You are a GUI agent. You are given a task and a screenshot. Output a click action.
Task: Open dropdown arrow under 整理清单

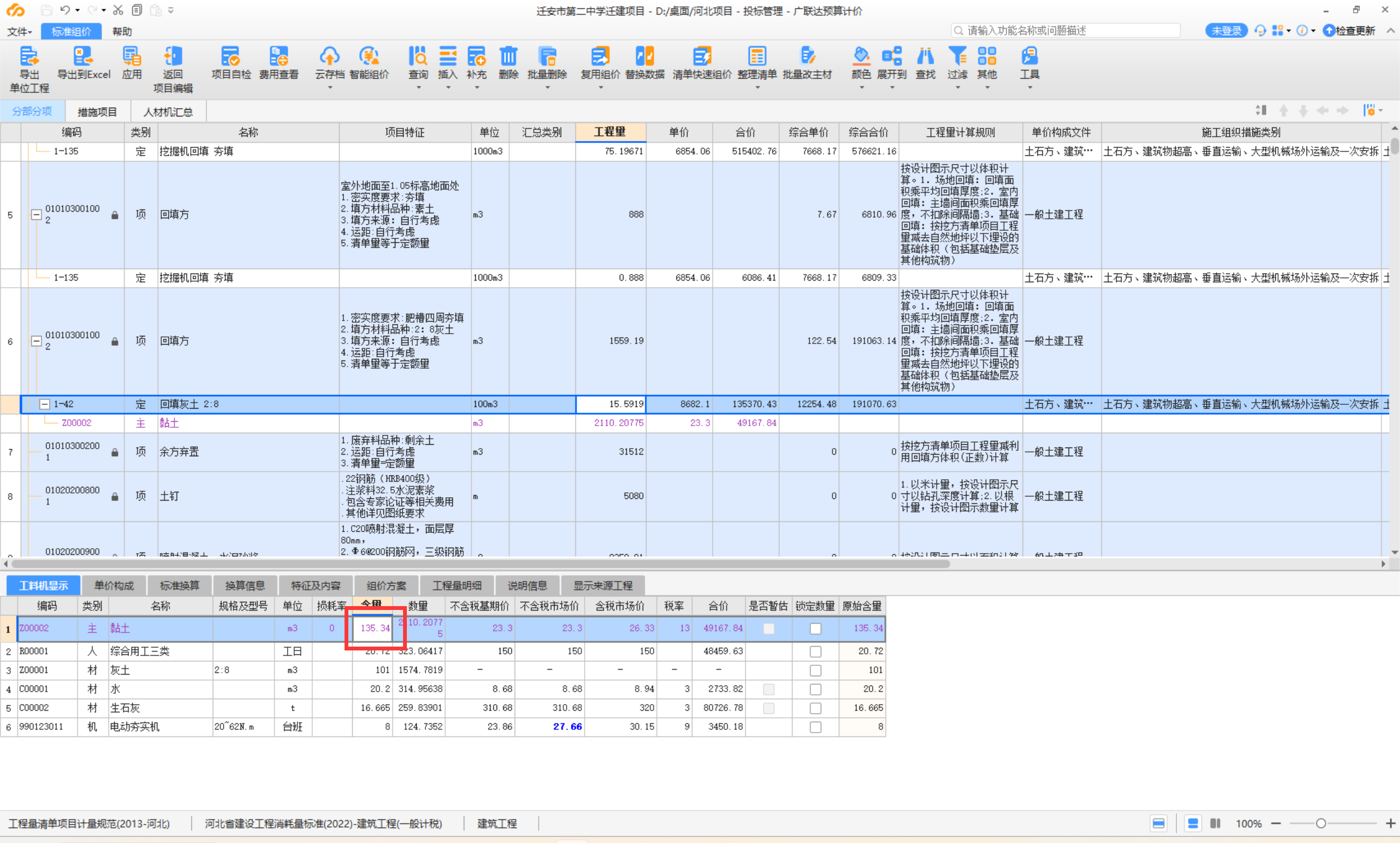pos(757,88)
